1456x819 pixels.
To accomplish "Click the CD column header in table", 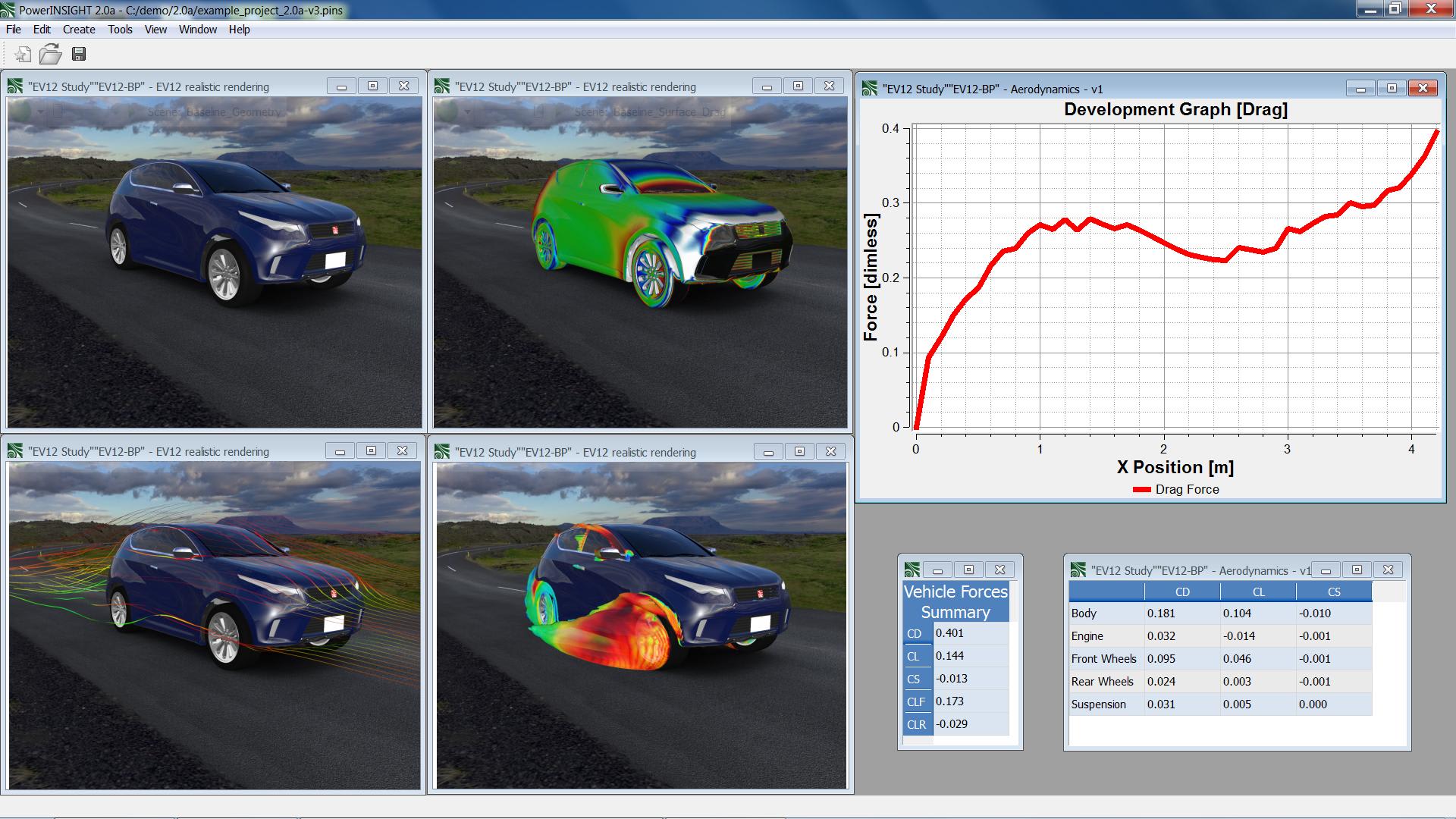I will (1181, 592).
